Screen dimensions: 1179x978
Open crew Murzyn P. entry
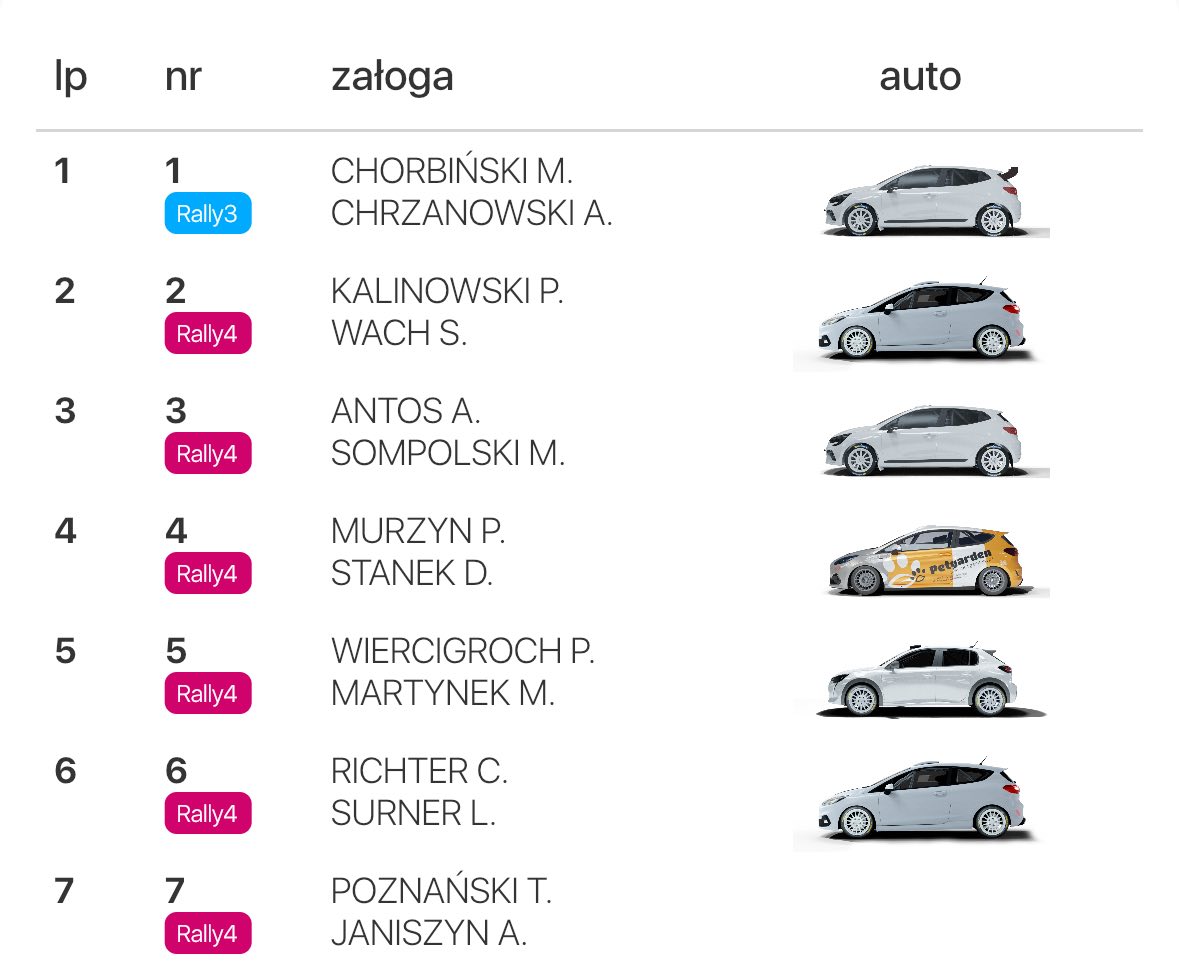click(418, 531)
